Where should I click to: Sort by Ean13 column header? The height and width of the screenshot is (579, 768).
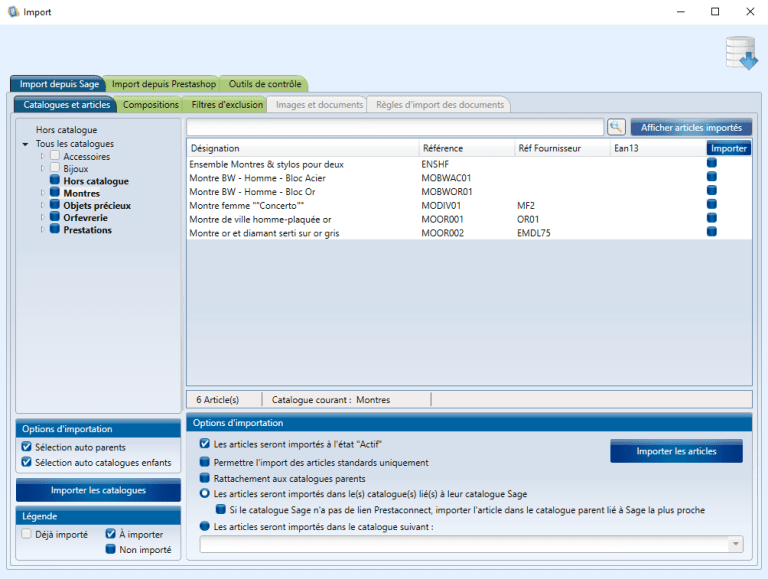657,148
